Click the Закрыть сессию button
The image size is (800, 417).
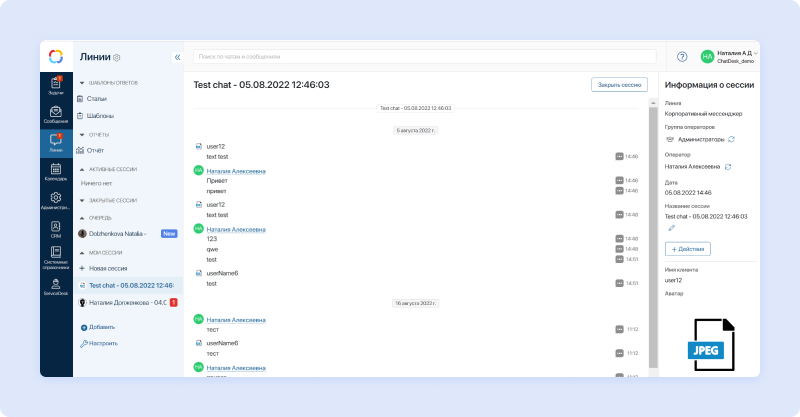[619, 85]
